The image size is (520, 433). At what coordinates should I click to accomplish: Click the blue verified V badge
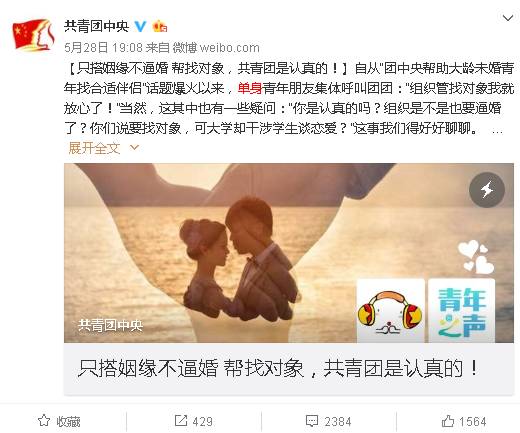140,26
